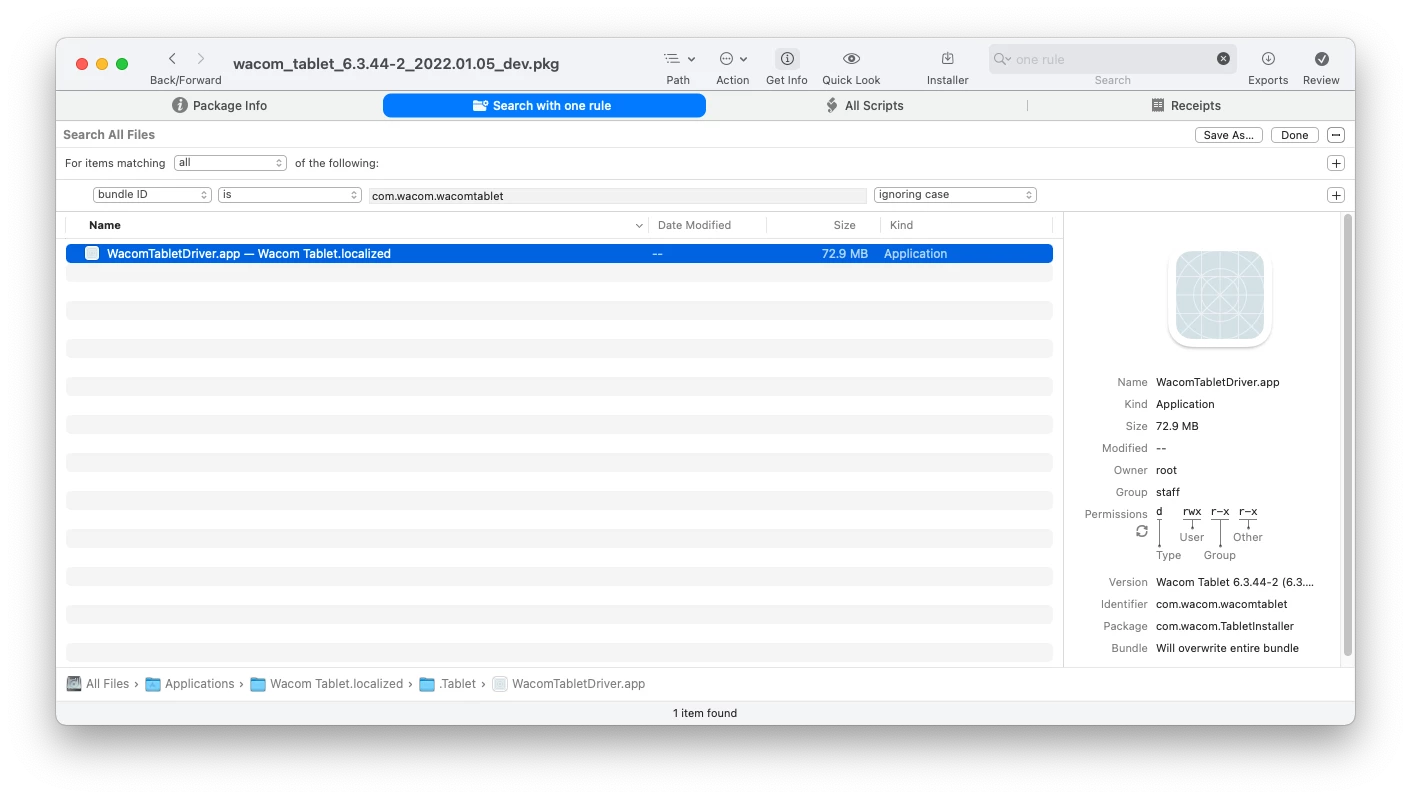Click All Files in the path bar
1411x799 pixels.
(x=98, y=684)
